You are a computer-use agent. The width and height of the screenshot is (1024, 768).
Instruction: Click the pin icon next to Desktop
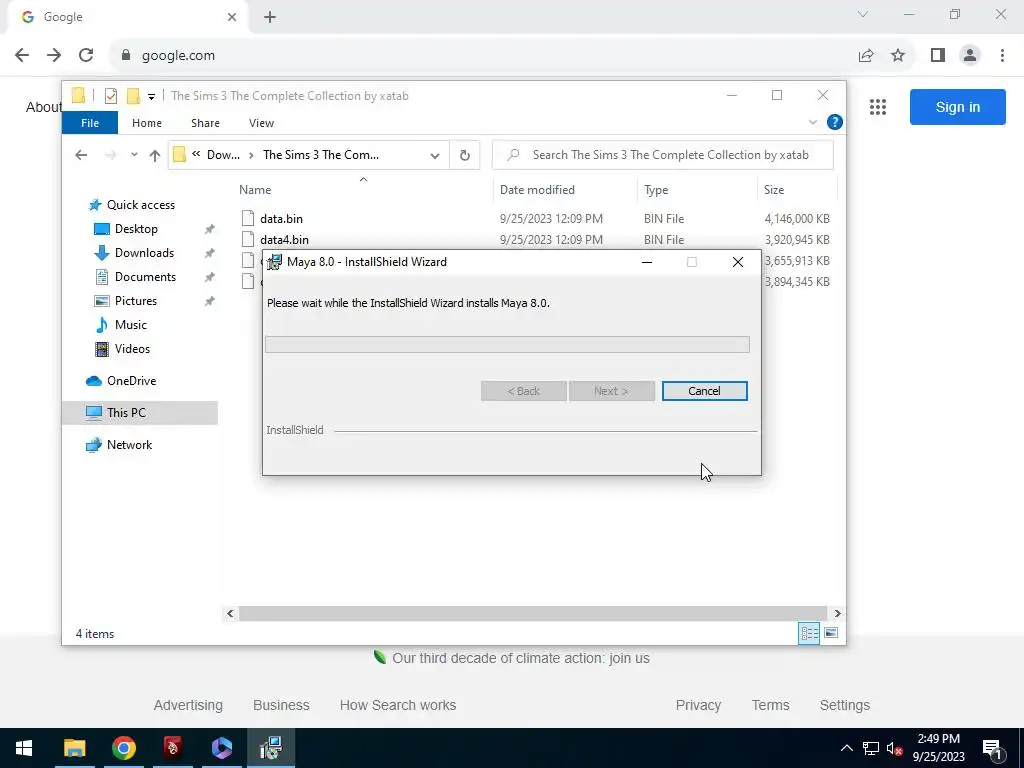click(x=209, y=229)
